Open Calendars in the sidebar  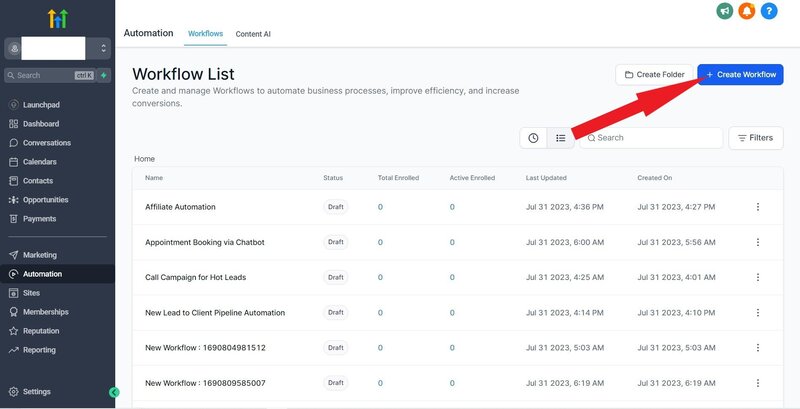[x=39, y=162]
